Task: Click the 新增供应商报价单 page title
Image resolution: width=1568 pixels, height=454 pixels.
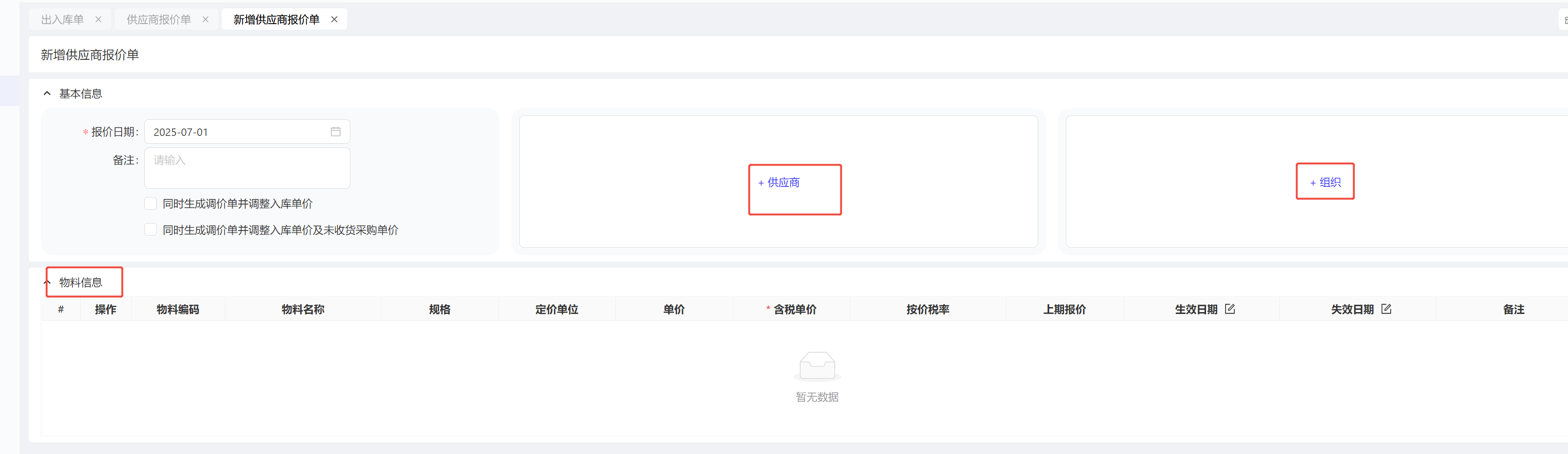Action: [90, 55]
